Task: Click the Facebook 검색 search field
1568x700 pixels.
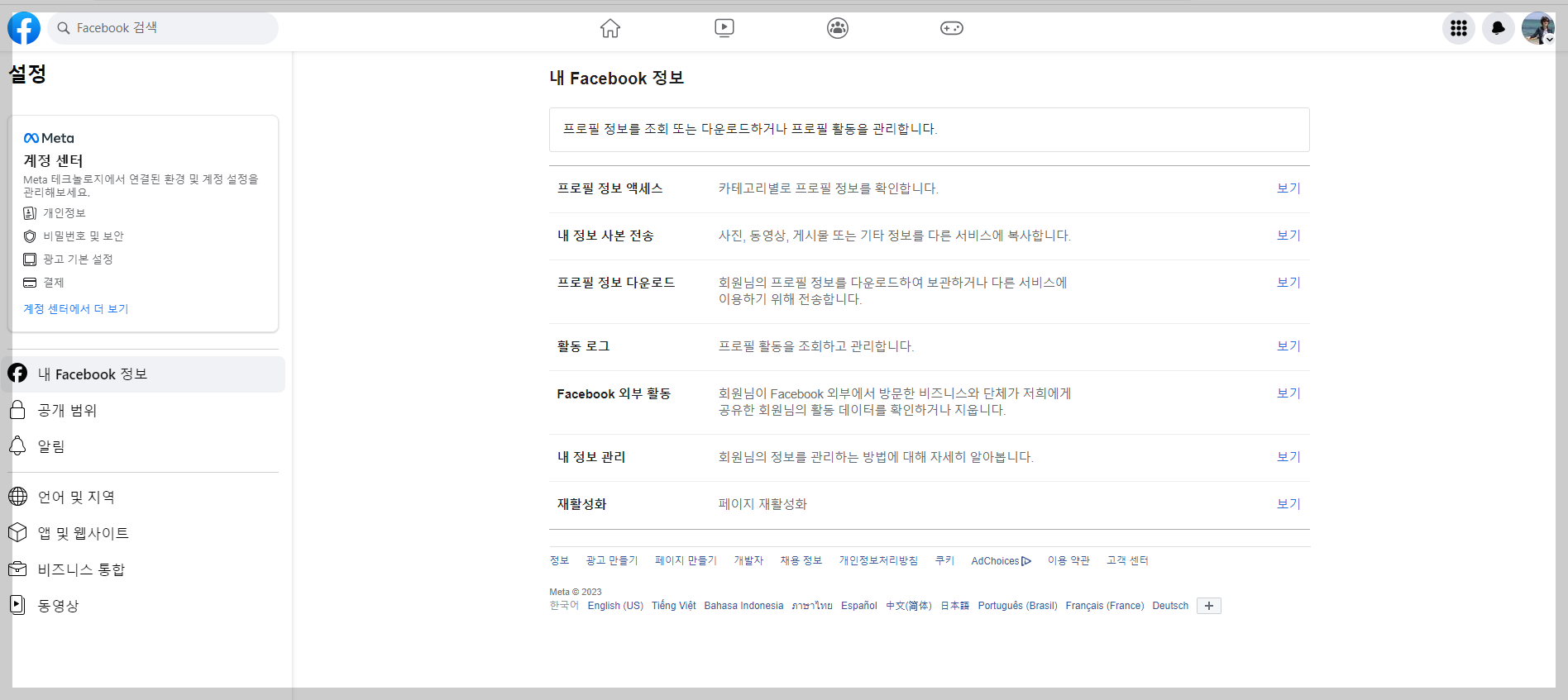Action: coord(163,28)
